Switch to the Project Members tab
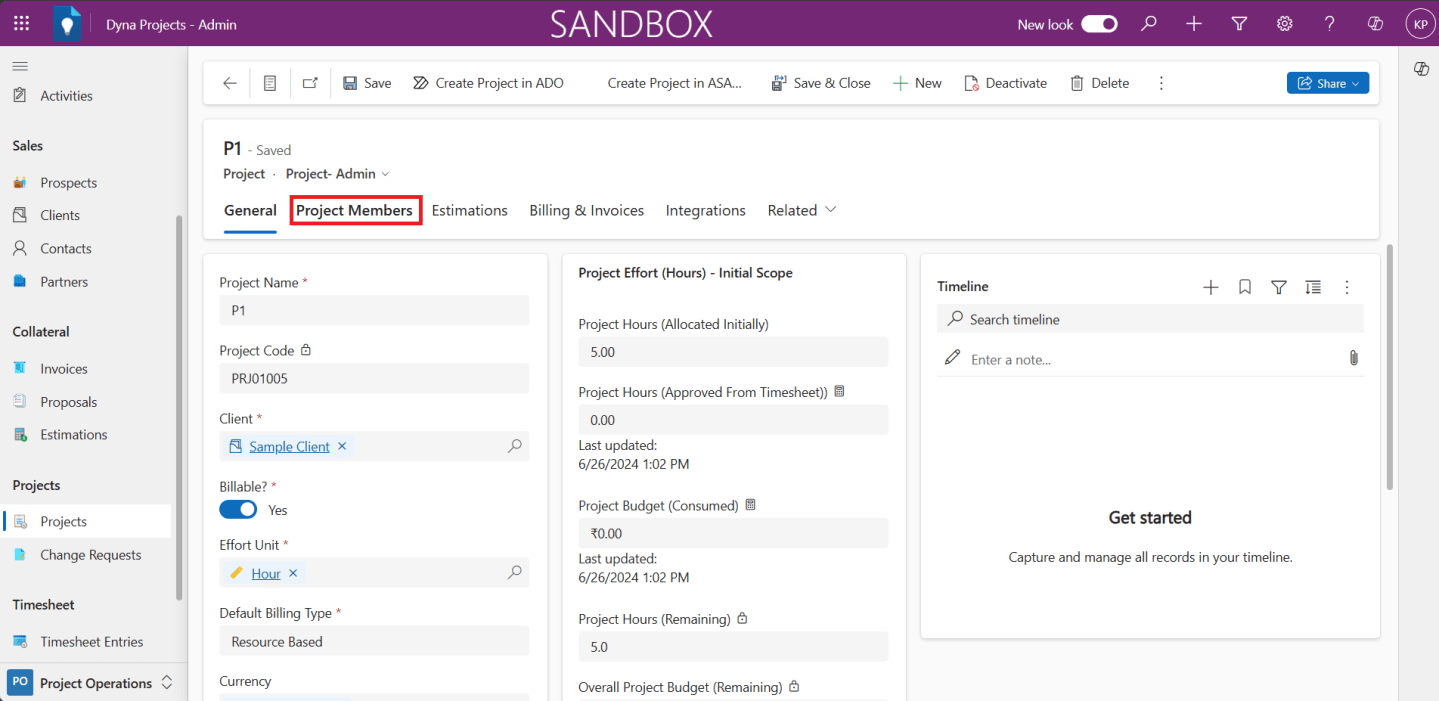Screen dimensions: 1439x701 pyautogui.click(x=354, y=210)
